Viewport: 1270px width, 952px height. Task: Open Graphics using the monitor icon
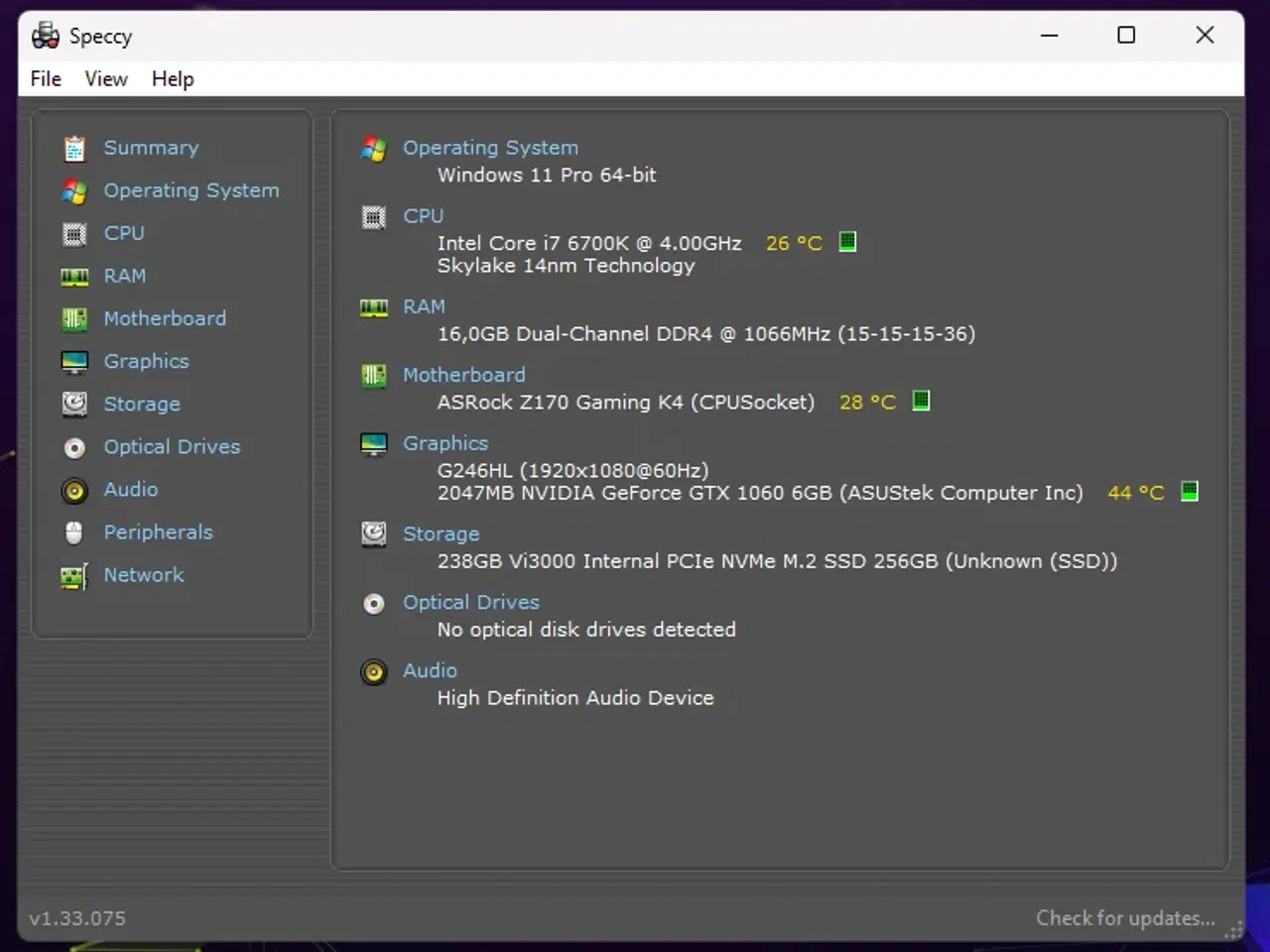(74, 361)
